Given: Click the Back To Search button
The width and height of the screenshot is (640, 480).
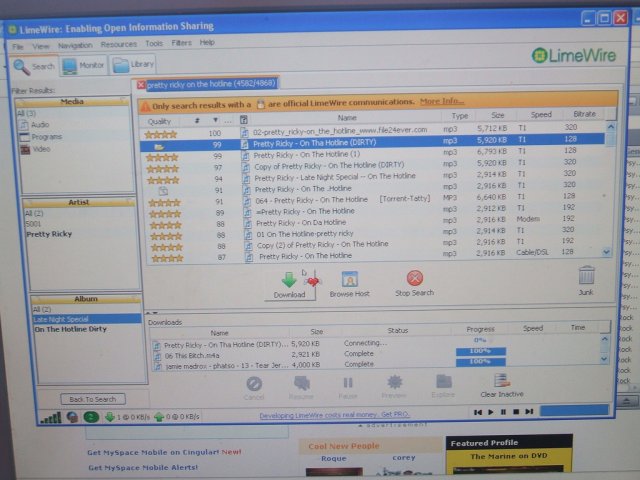Looking at the screenshot, I should click(x=92, y=399).
